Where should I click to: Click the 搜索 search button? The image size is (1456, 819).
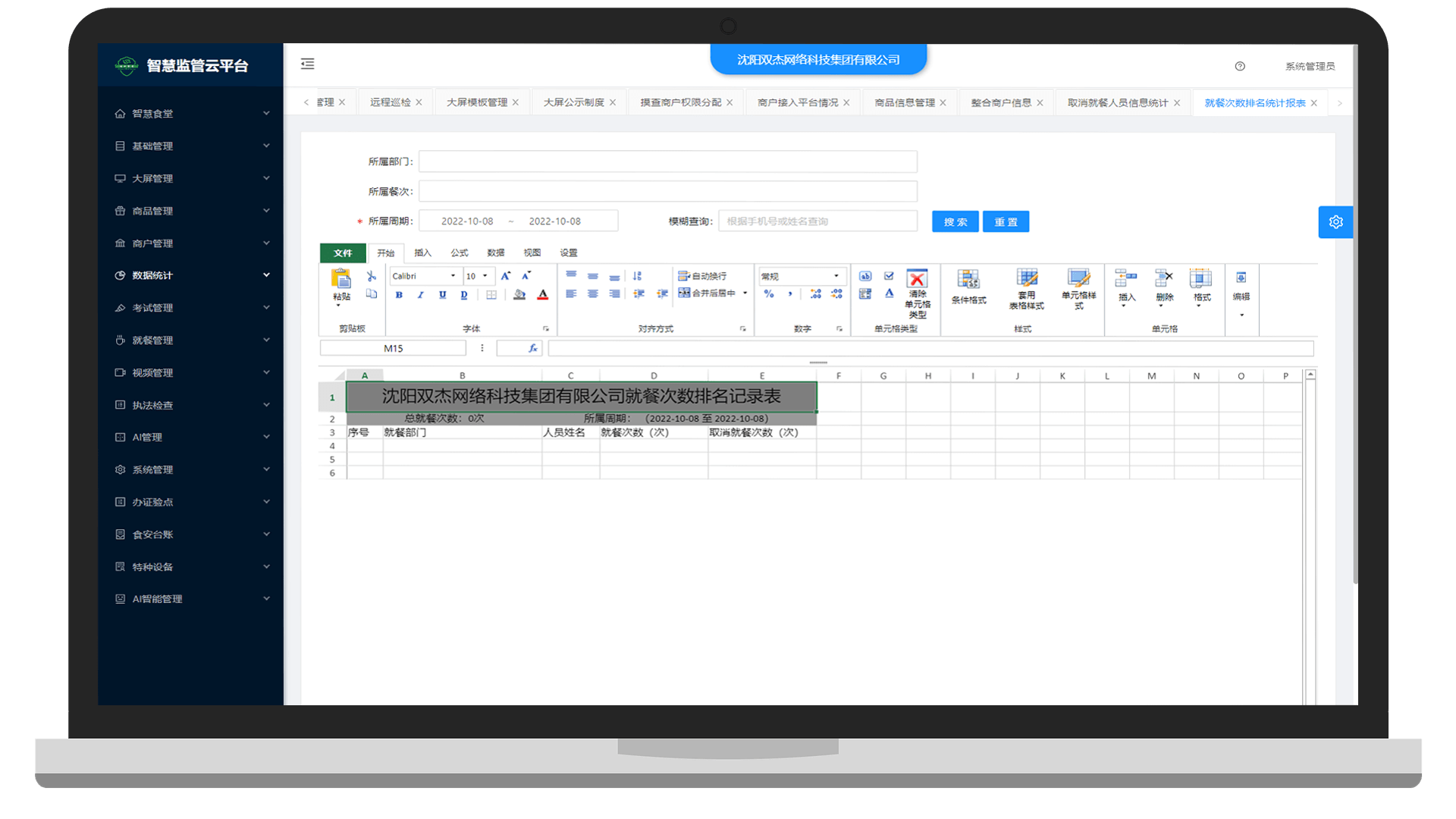point(955,221)
